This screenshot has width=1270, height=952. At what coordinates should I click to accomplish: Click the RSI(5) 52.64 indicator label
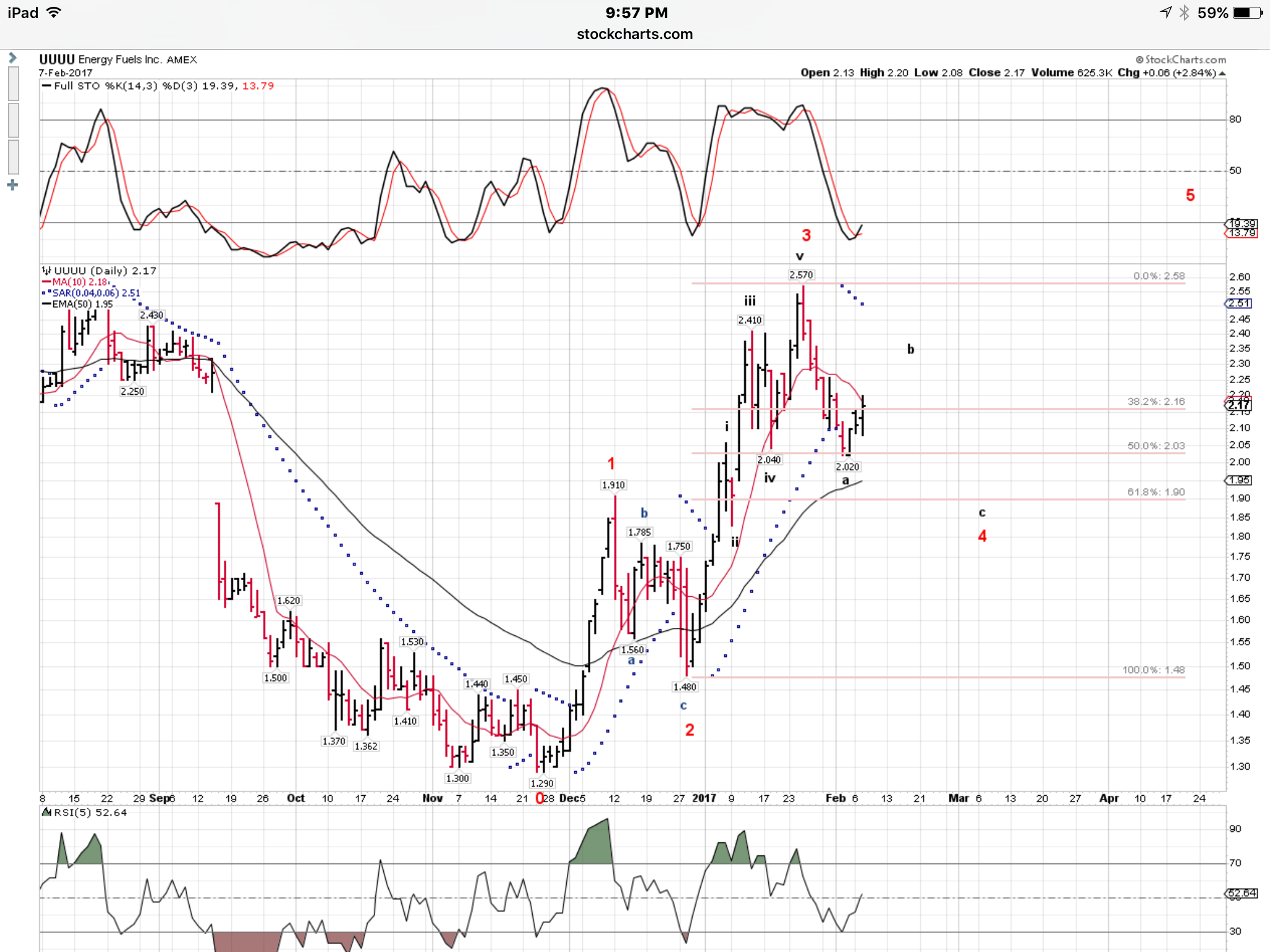point(90,813)
